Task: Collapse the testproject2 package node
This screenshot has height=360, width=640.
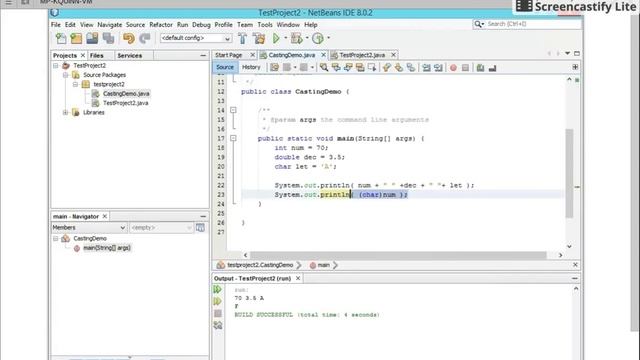Action: point(76,84)
